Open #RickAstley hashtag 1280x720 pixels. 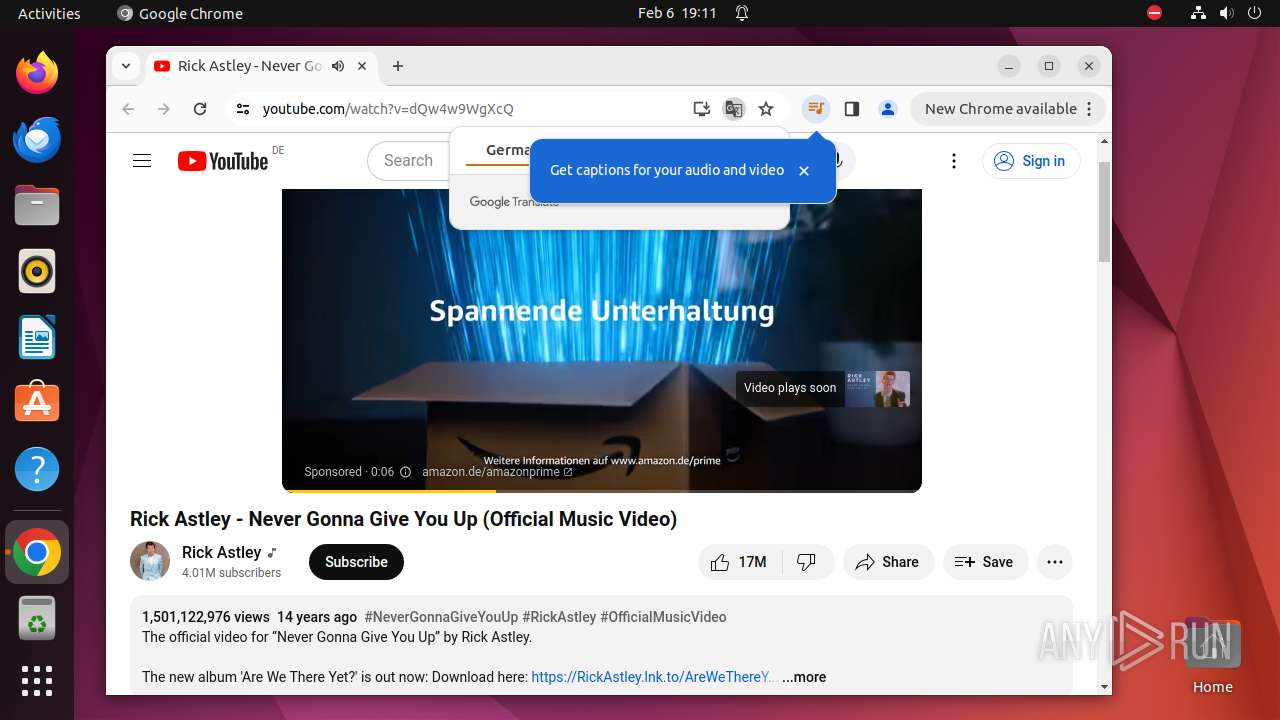(559, 617)
